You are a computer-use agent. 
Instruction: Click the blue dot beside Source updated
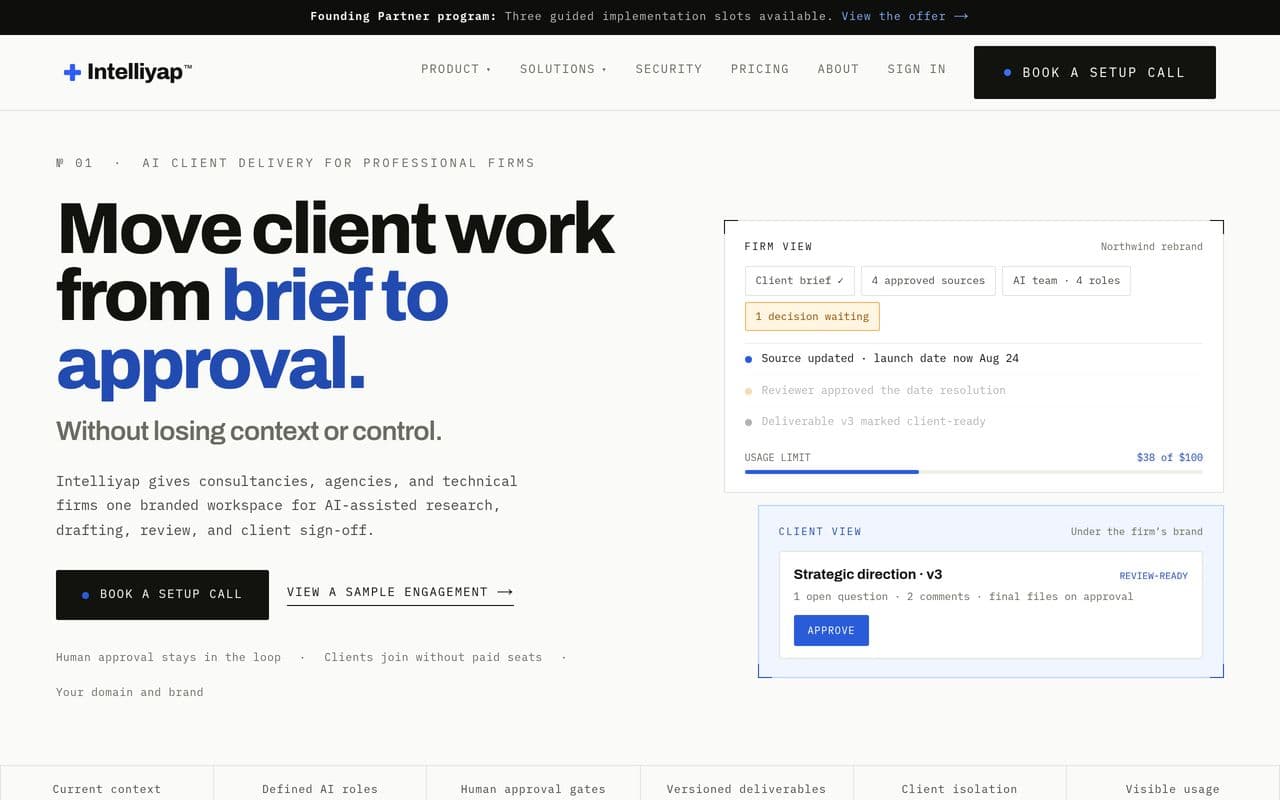pos(749,359)
